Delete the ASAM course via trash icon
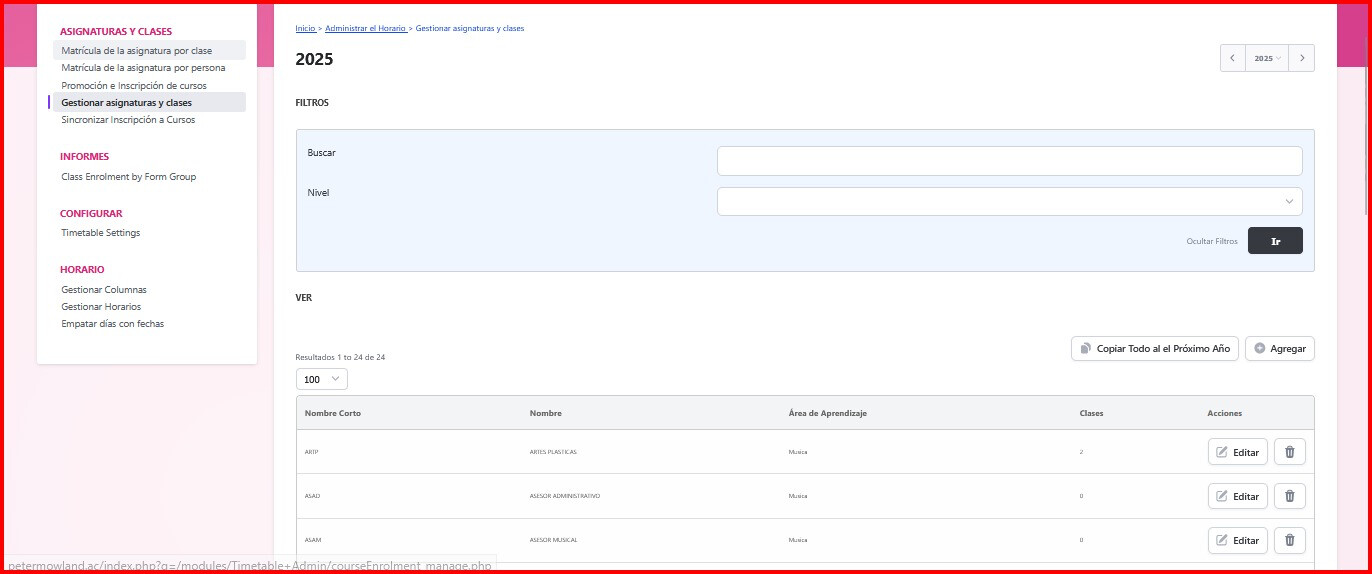 pos(1289,540)
